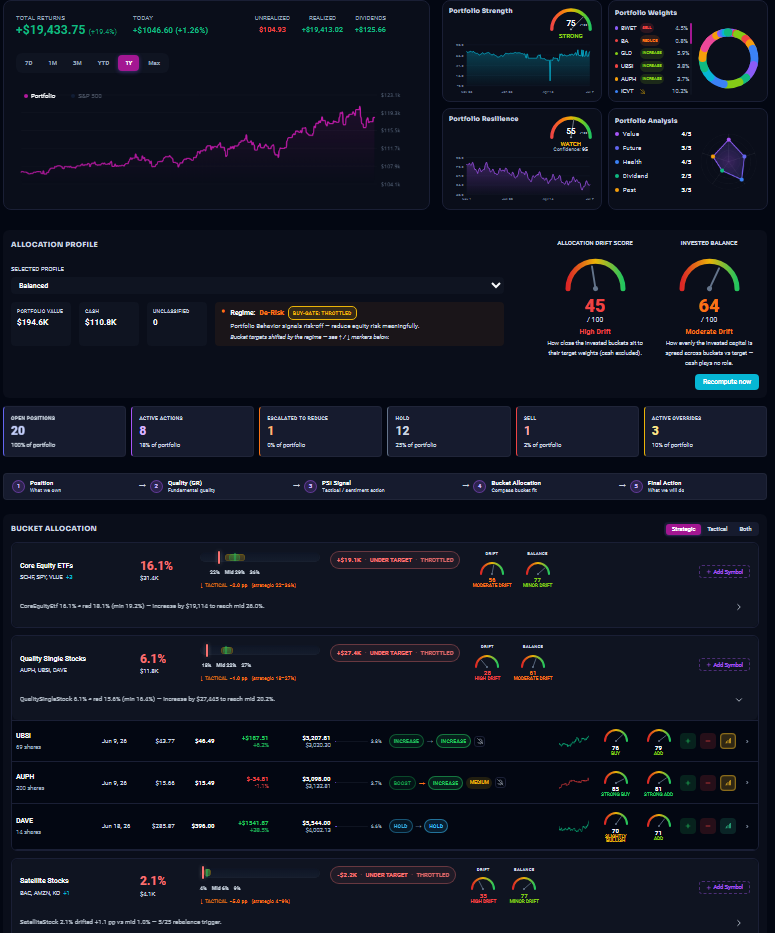Expand DAVE row details chevron

(x=747, y=826)
